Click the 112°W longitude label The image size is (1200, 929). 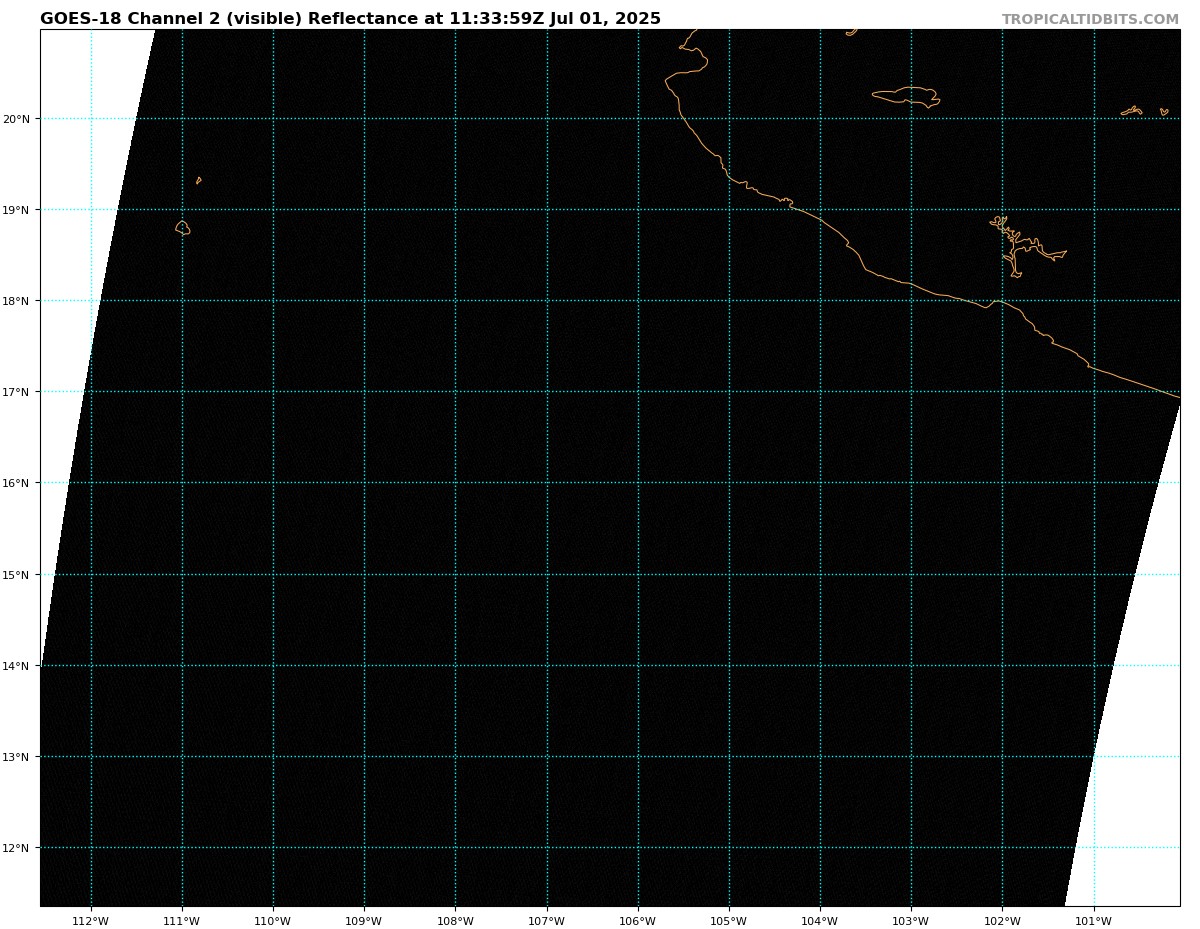(x=91, y=921)
